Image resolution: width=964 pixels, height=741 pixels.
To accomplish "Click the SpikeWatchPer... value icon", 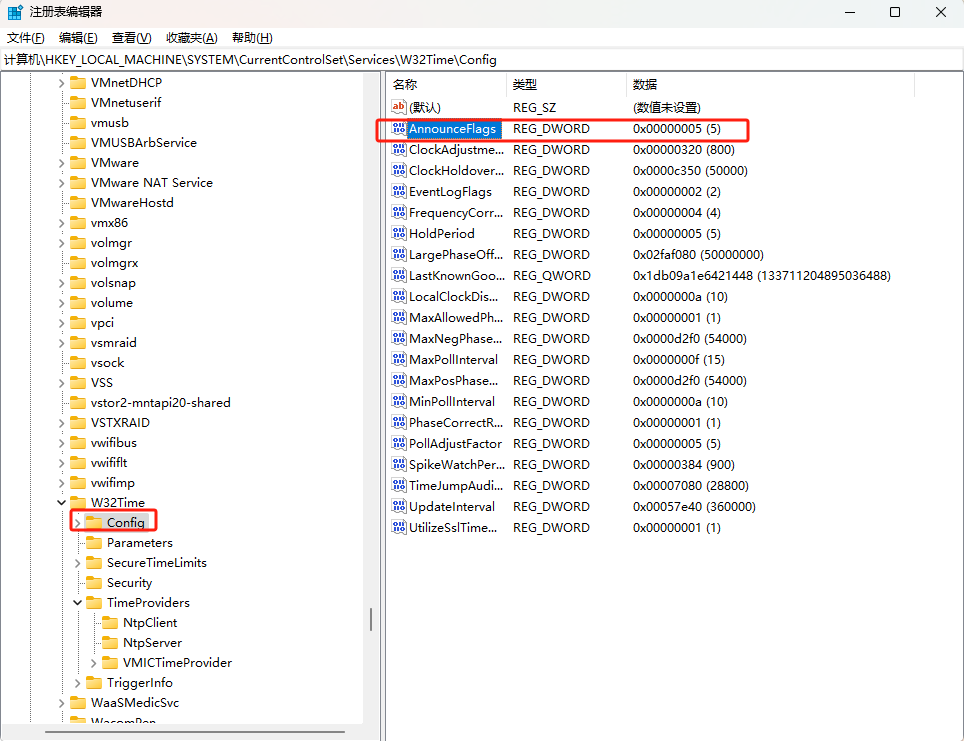I will pos(399,464).
